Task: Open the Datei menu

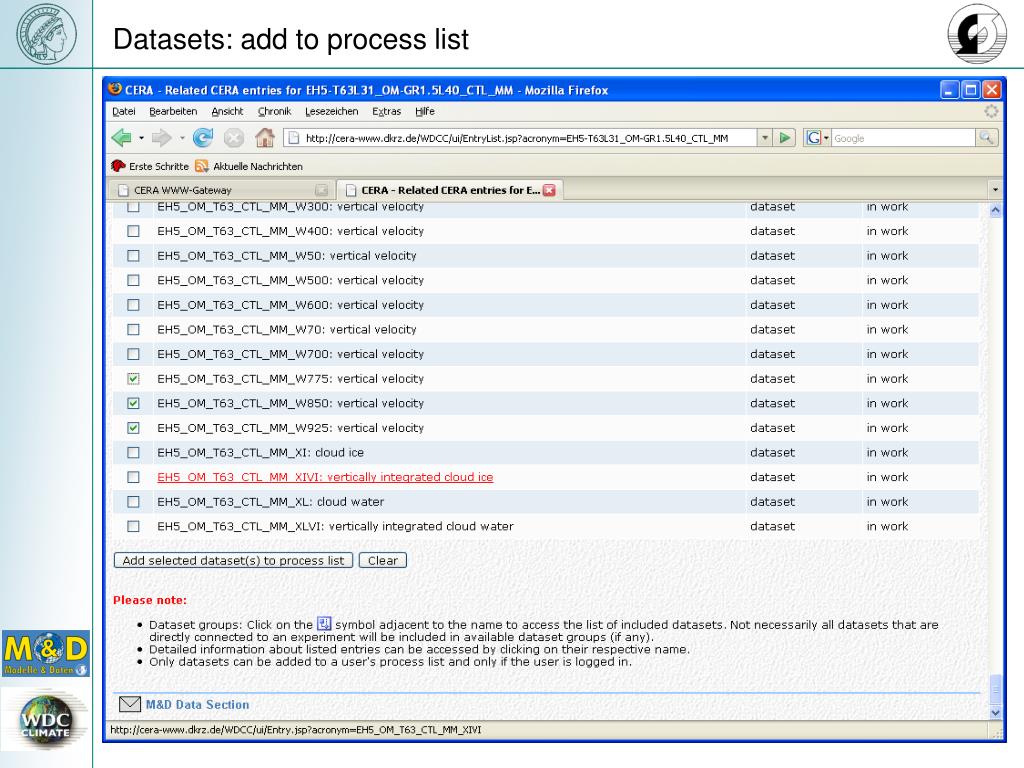Action: 123,111
